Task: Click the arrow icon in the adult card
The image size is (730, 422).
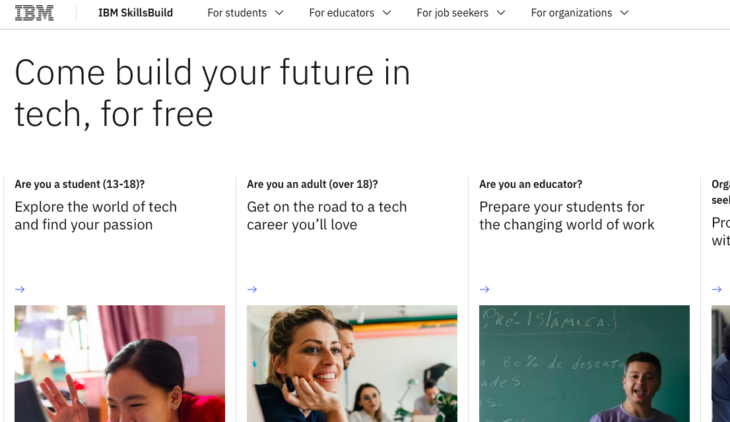Action: 252,289
